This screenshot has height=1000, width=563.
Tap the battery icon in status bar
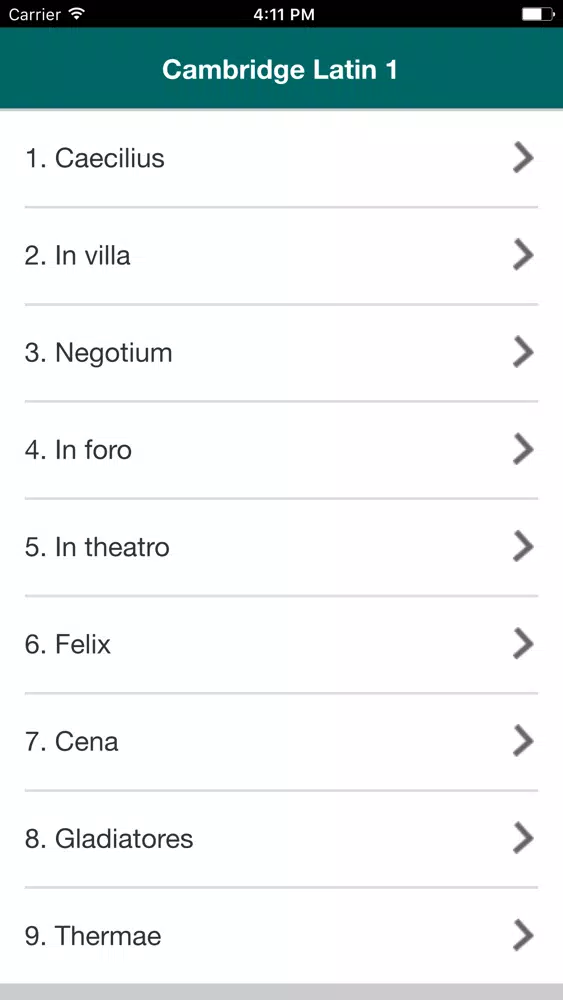click(537, 13)
